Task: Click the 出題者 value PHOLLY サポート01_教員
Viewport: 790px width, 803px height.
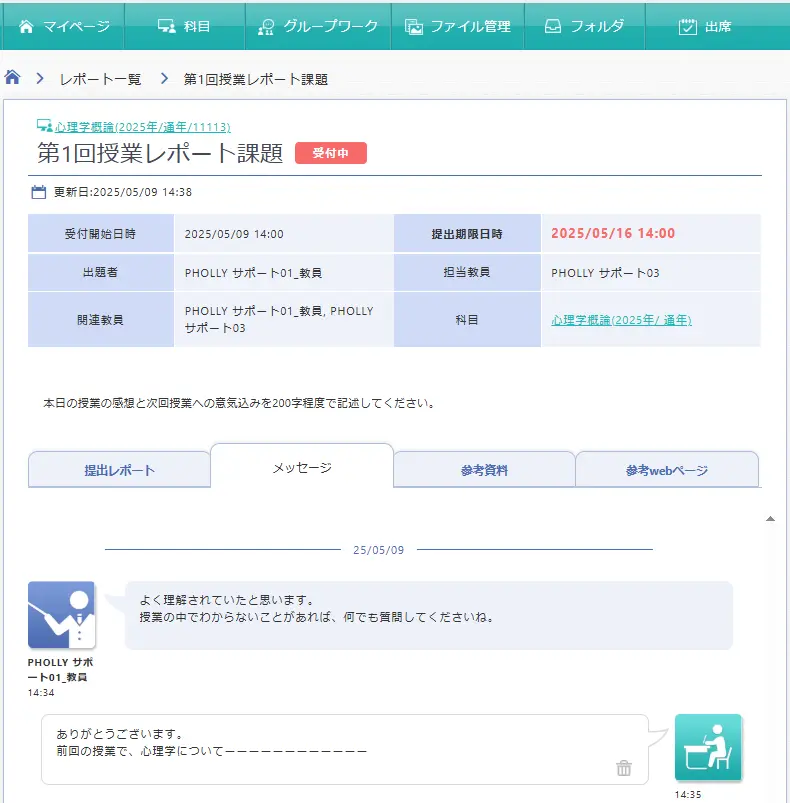Action: click(x=253, y=273)
